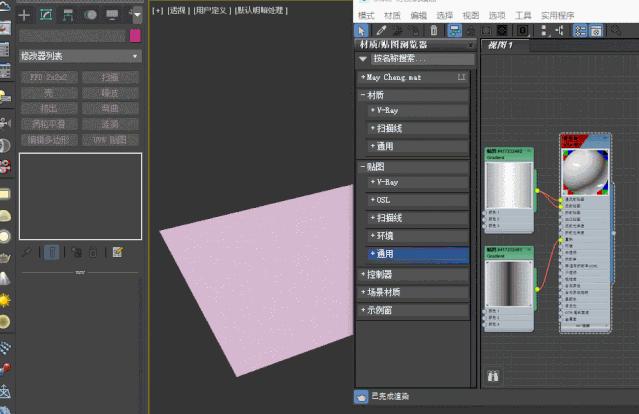Click the 按名称搜索 search field

point(423,59)
